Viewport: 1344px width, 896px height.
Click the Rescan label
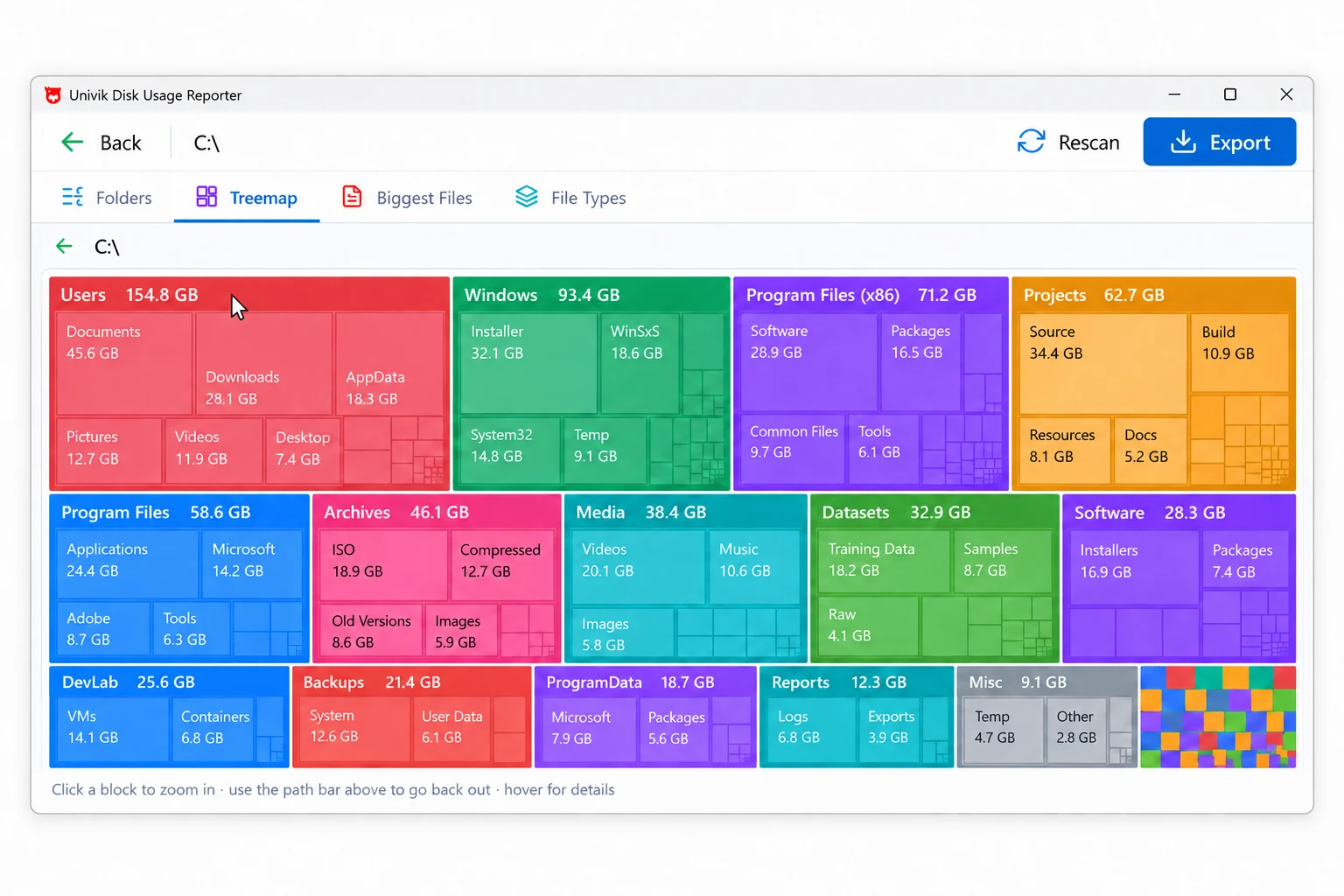click(1088, 143)
